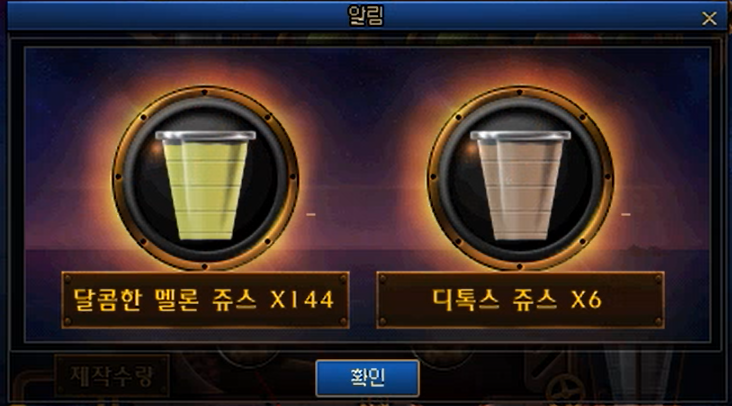
Task: Click the brass porthole rim around melon juice
Action: (x=205, y=91)
